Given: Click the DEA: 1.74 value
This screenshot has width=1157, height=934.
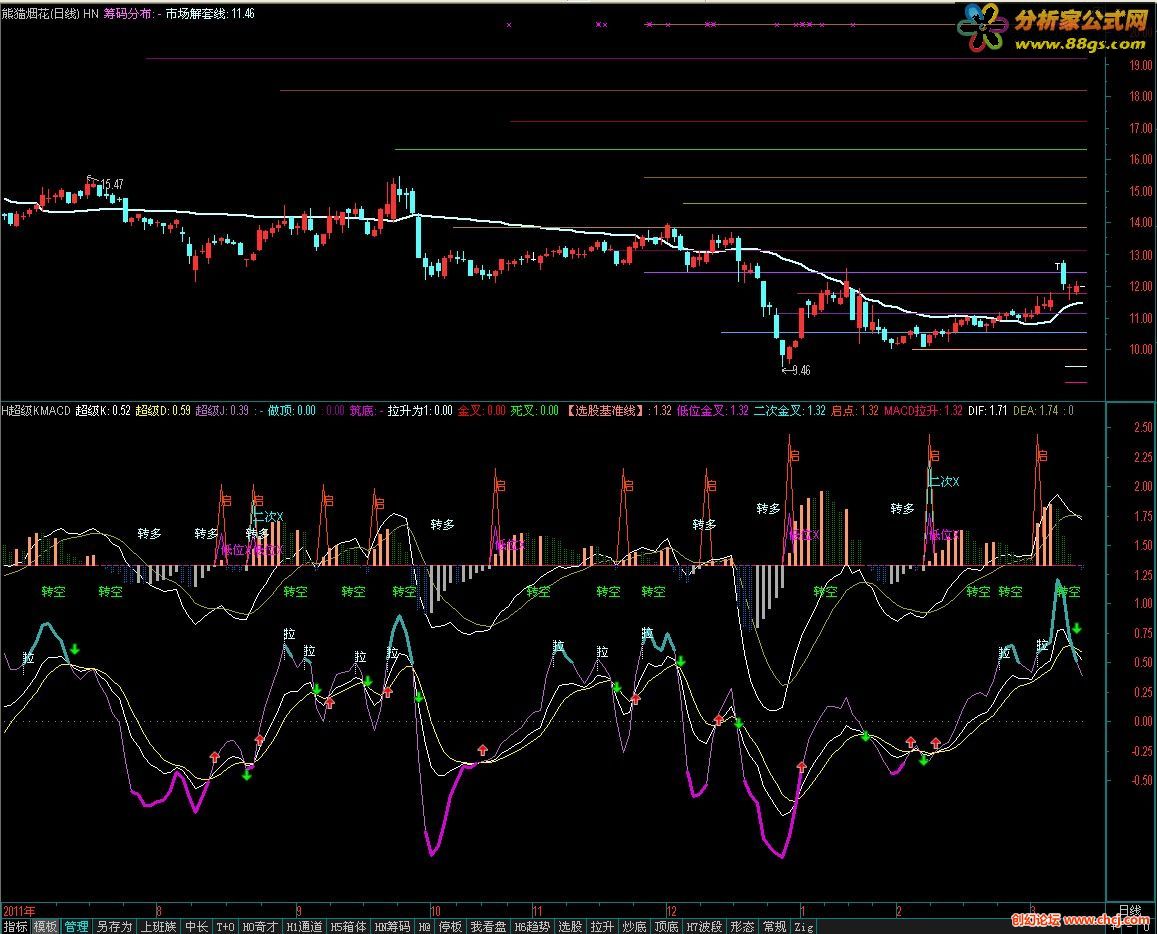Looking at the screenshot, I should coord(1036,410).
